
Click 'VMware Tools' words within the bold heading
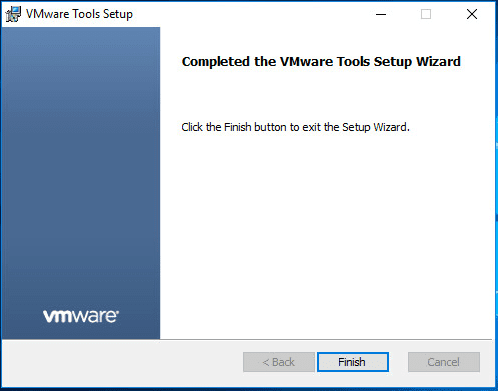325,62
